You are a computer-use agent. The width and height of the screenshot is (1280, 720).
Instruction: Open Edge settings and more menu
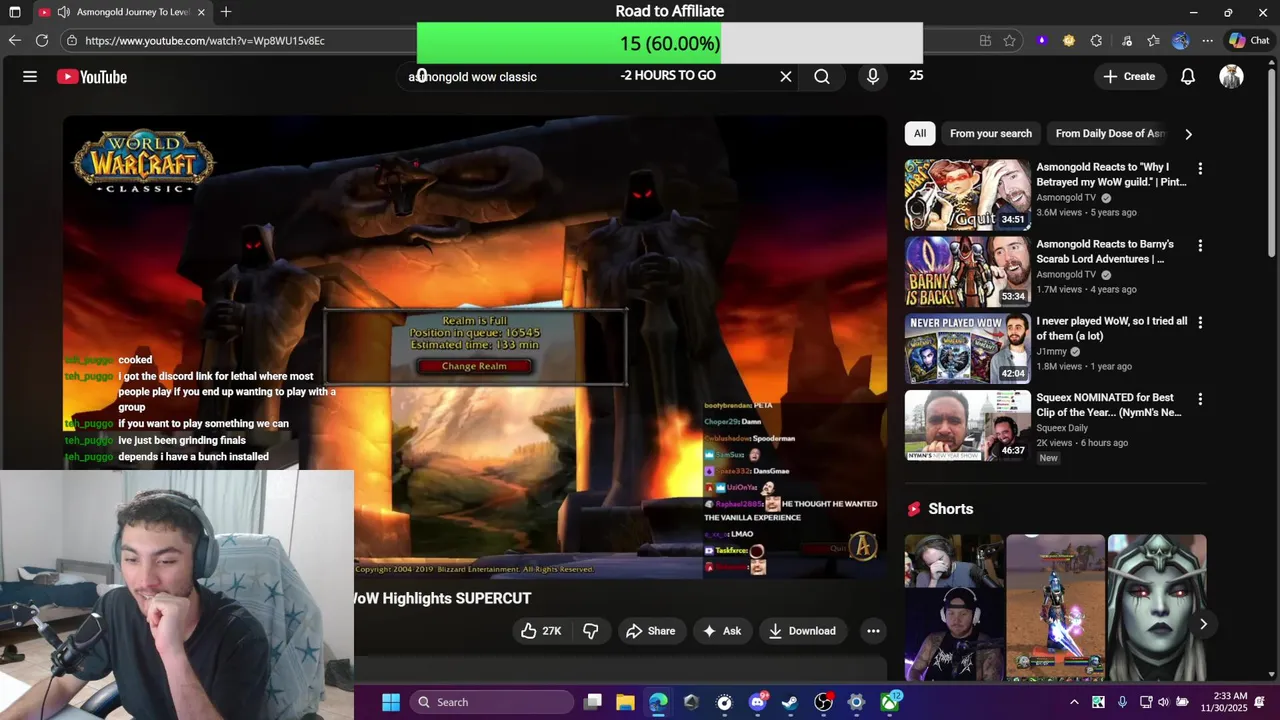point(1208,41)
